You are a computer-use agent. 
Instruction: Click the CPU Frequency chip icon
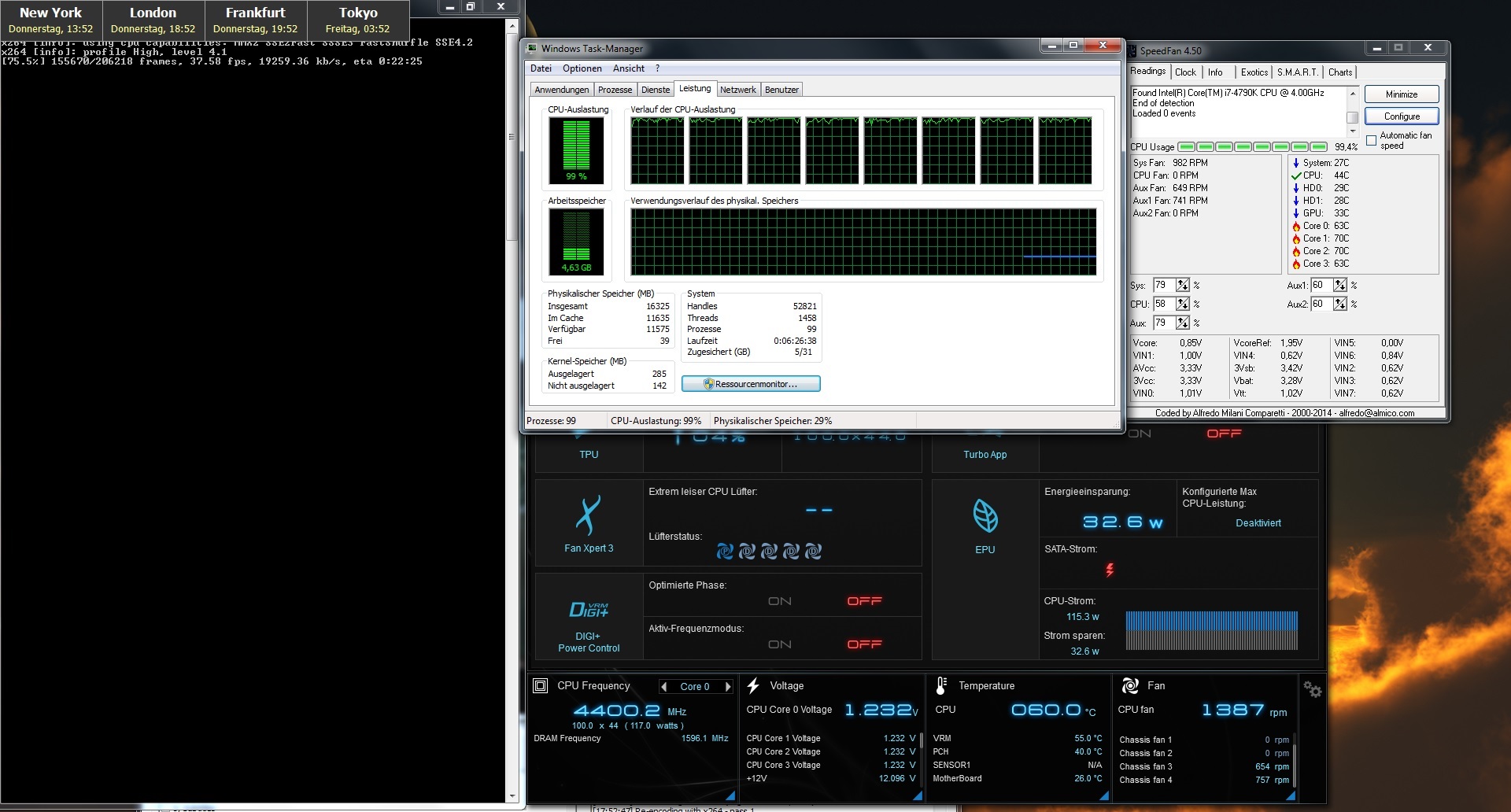[541, 686]
